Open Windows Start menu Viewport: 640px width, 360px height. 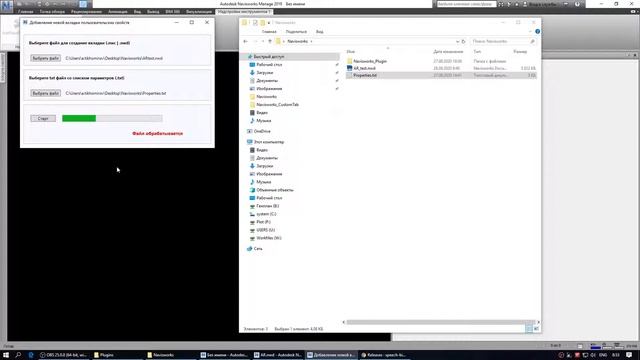click(6, 355)
